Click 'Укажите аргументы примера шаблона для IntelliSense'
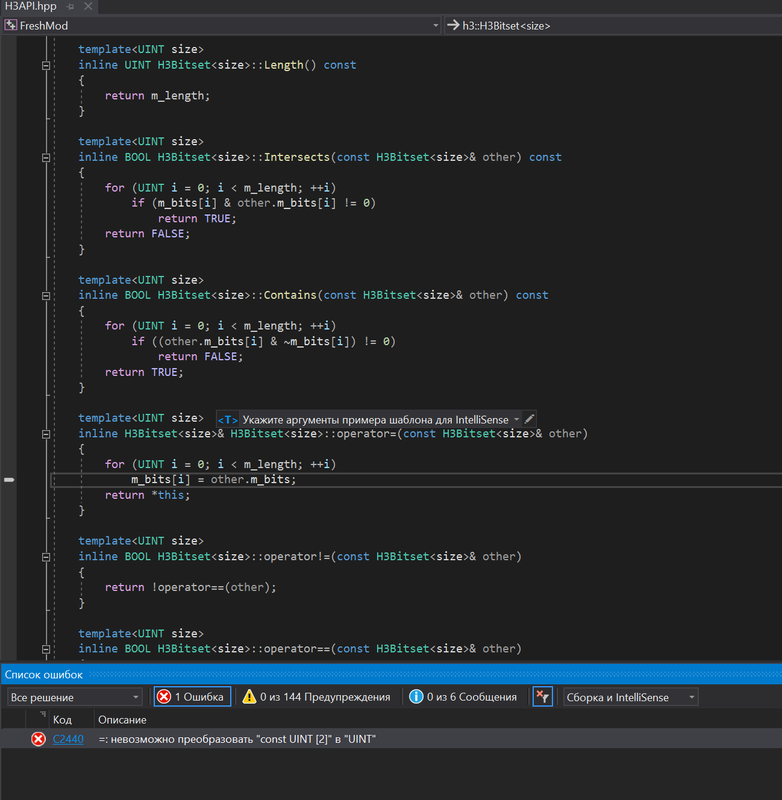 coord(375,420)
